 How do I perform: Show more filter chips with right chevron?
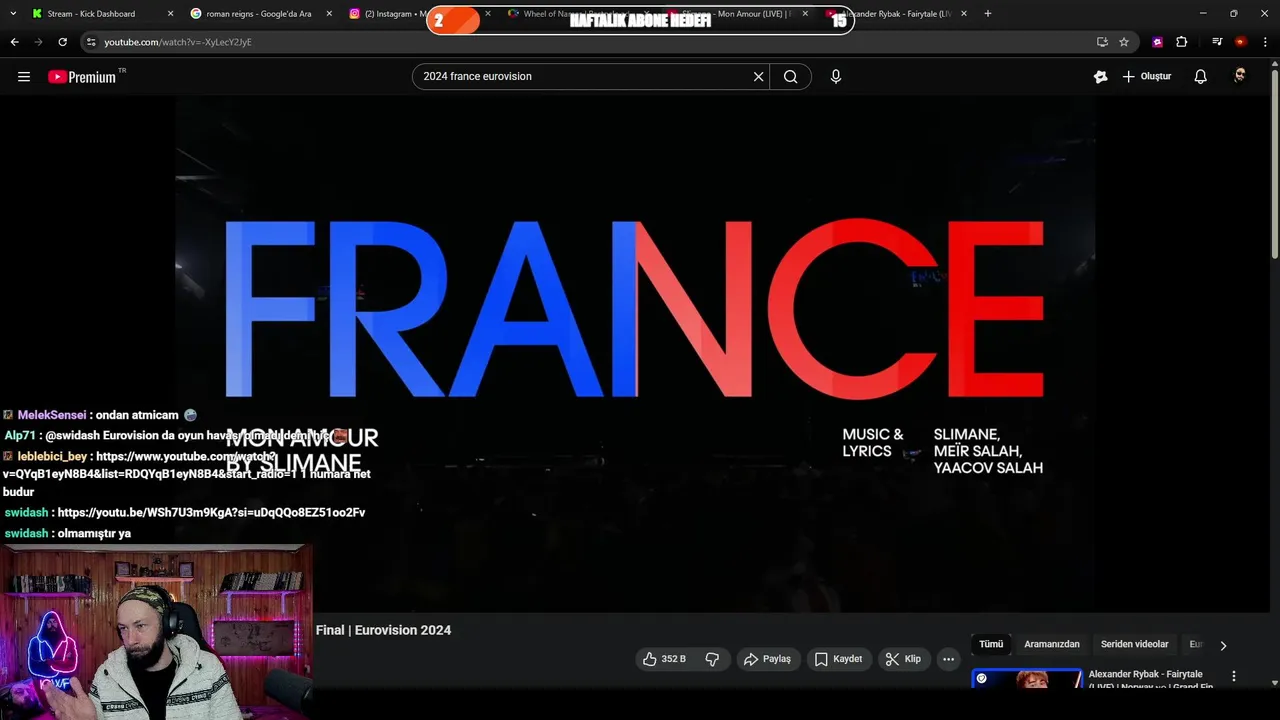pyautogui.click(x=1223, y=646)
